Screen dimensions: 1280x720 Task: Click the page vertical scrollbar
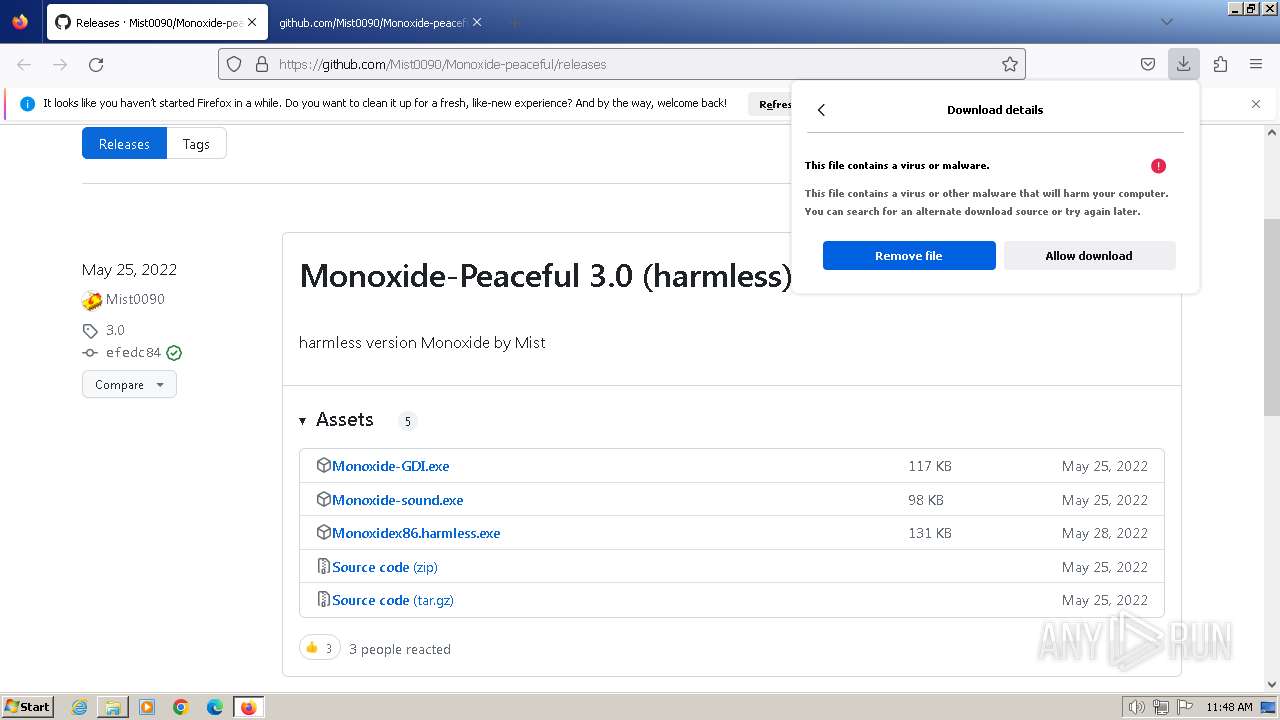coord(1272,318)
